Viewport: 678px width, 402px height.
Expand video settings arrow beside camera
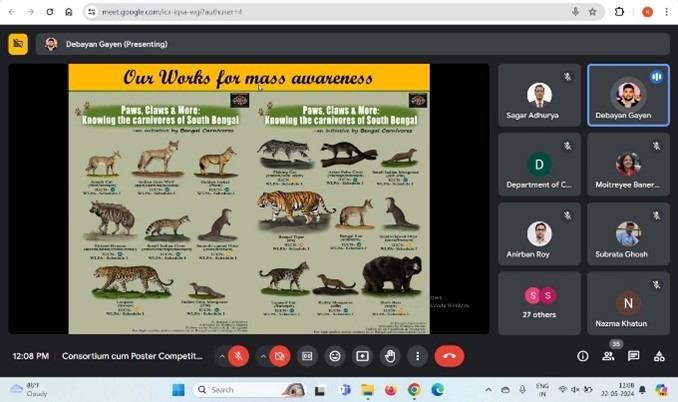[263, 356]
